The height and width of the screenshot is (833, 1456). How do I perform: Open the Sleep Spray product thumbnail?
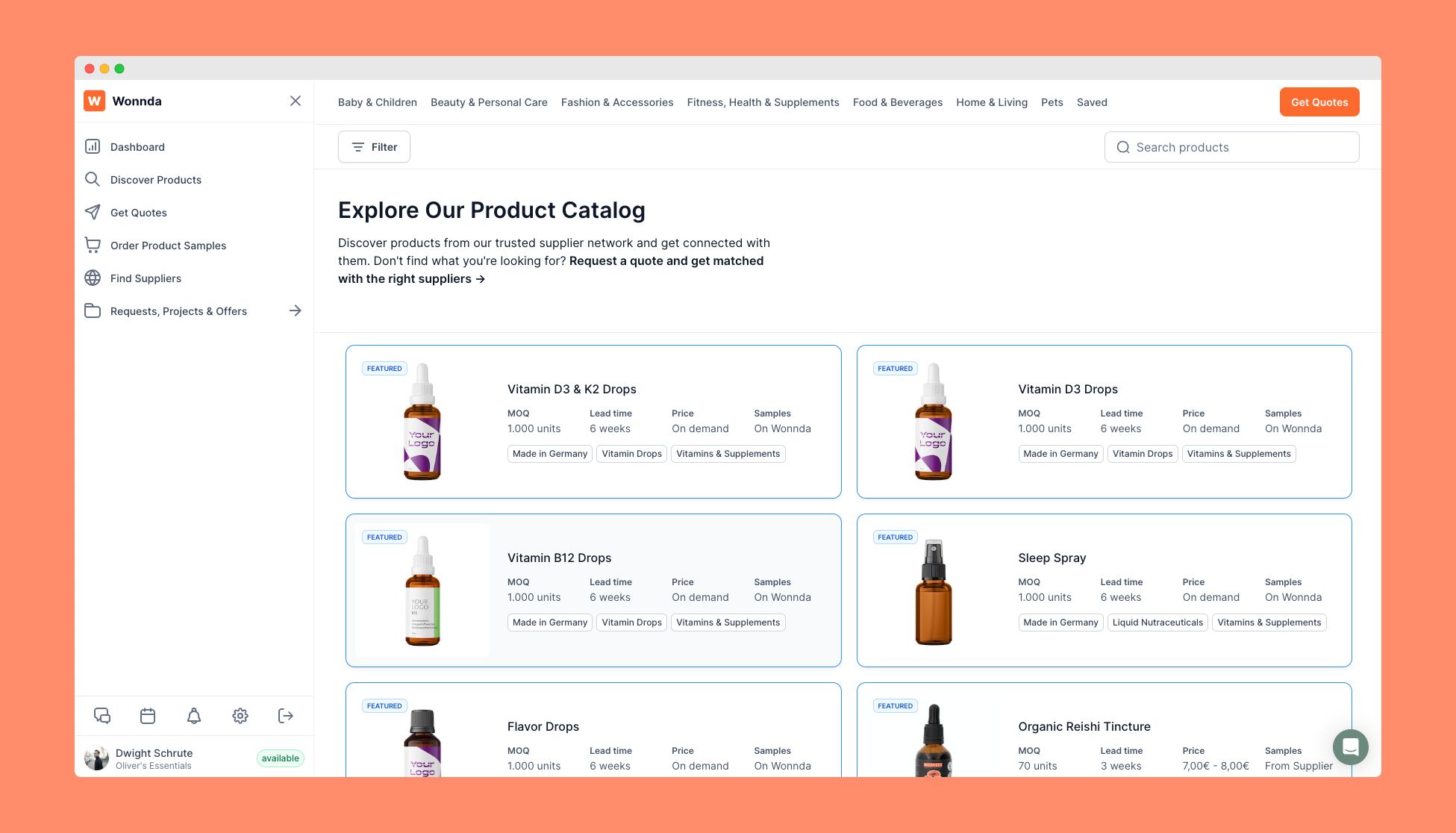(933, 591)
